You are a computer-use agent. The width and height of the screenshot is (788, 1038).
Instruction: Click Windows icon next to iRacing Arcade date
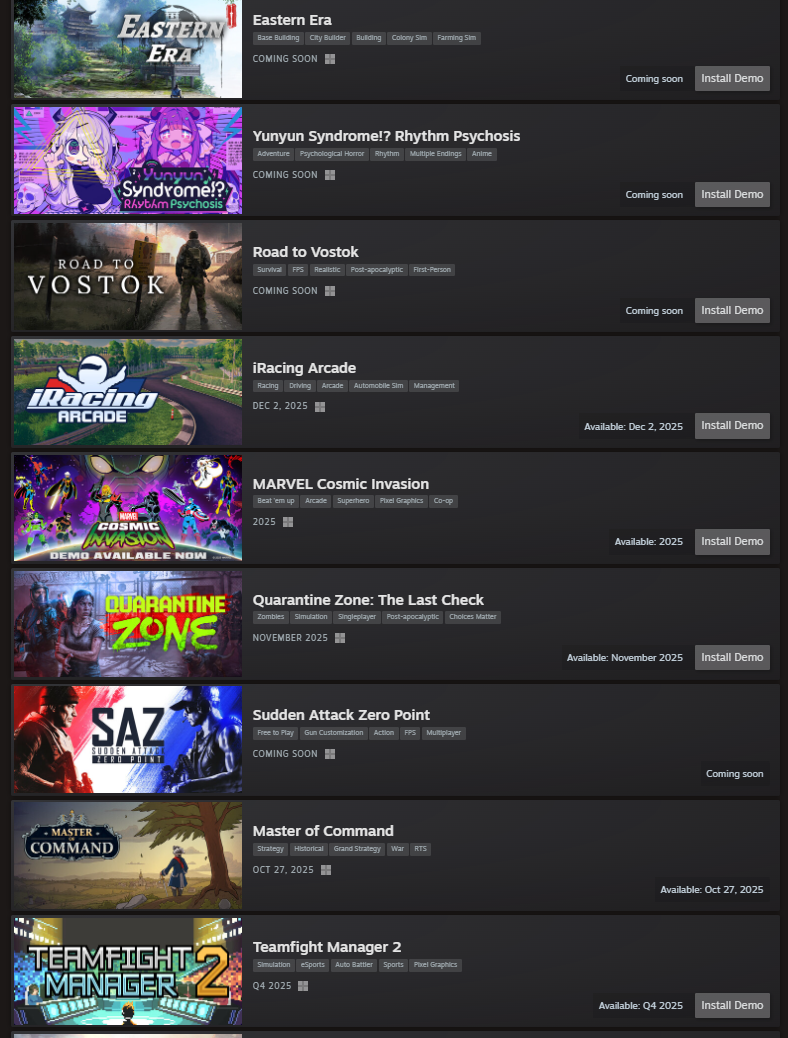pos(320,406)
